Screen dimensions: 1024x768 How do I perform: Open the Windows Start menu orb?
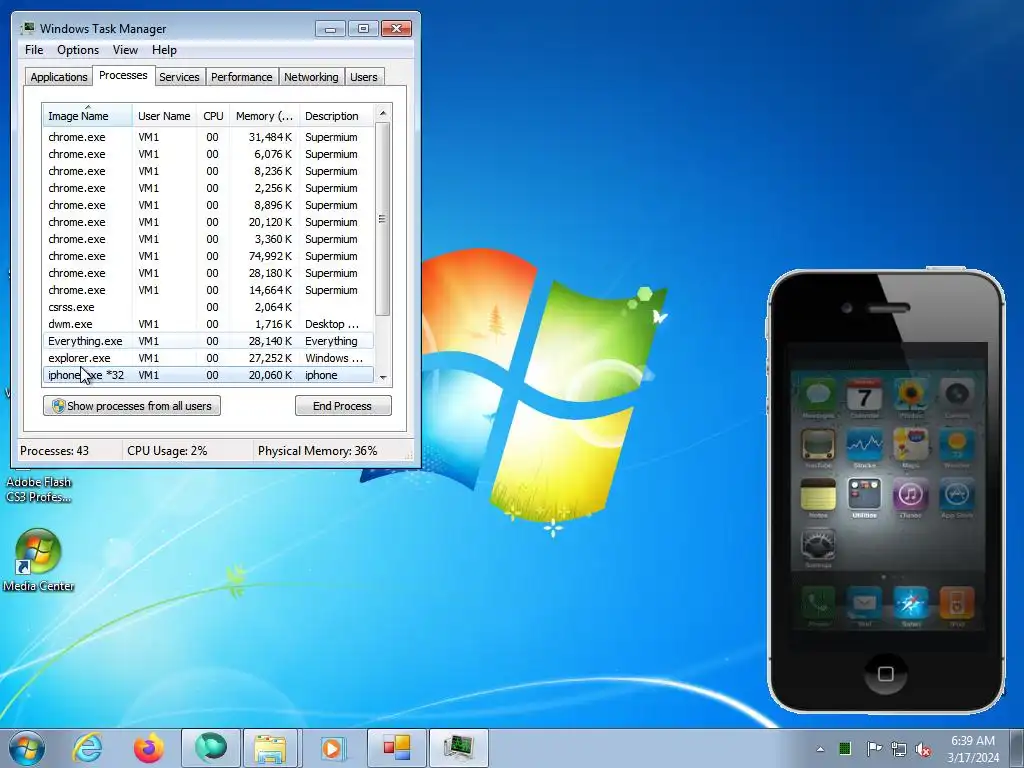point(27,748)
